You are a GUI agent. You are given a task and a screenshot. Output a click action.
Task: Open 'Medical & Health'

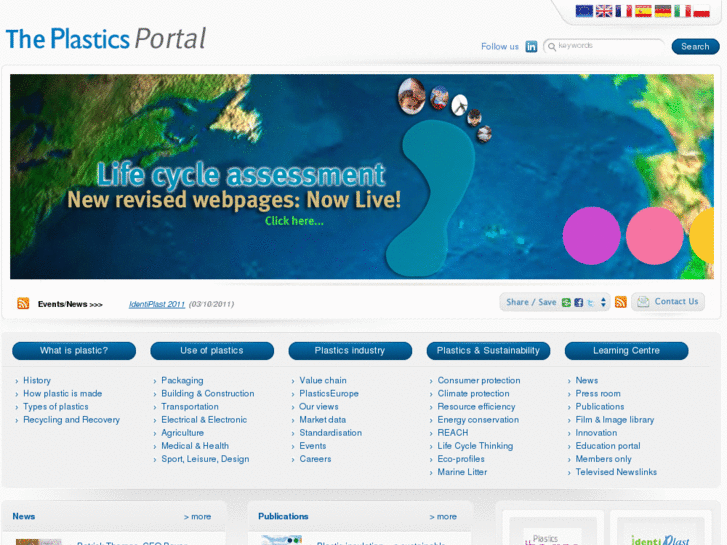click(x=195, y=446)
